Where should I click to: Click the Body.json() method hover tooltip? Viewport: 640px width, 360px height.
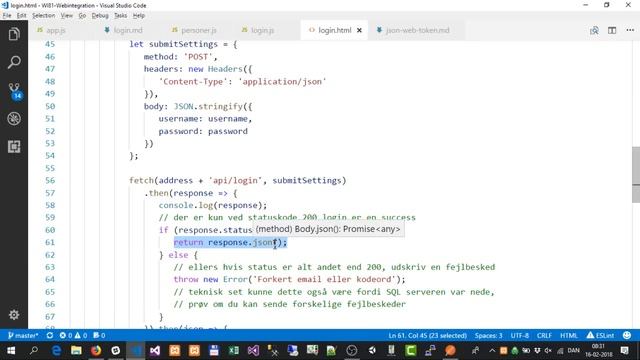click(x=328, y=229)
